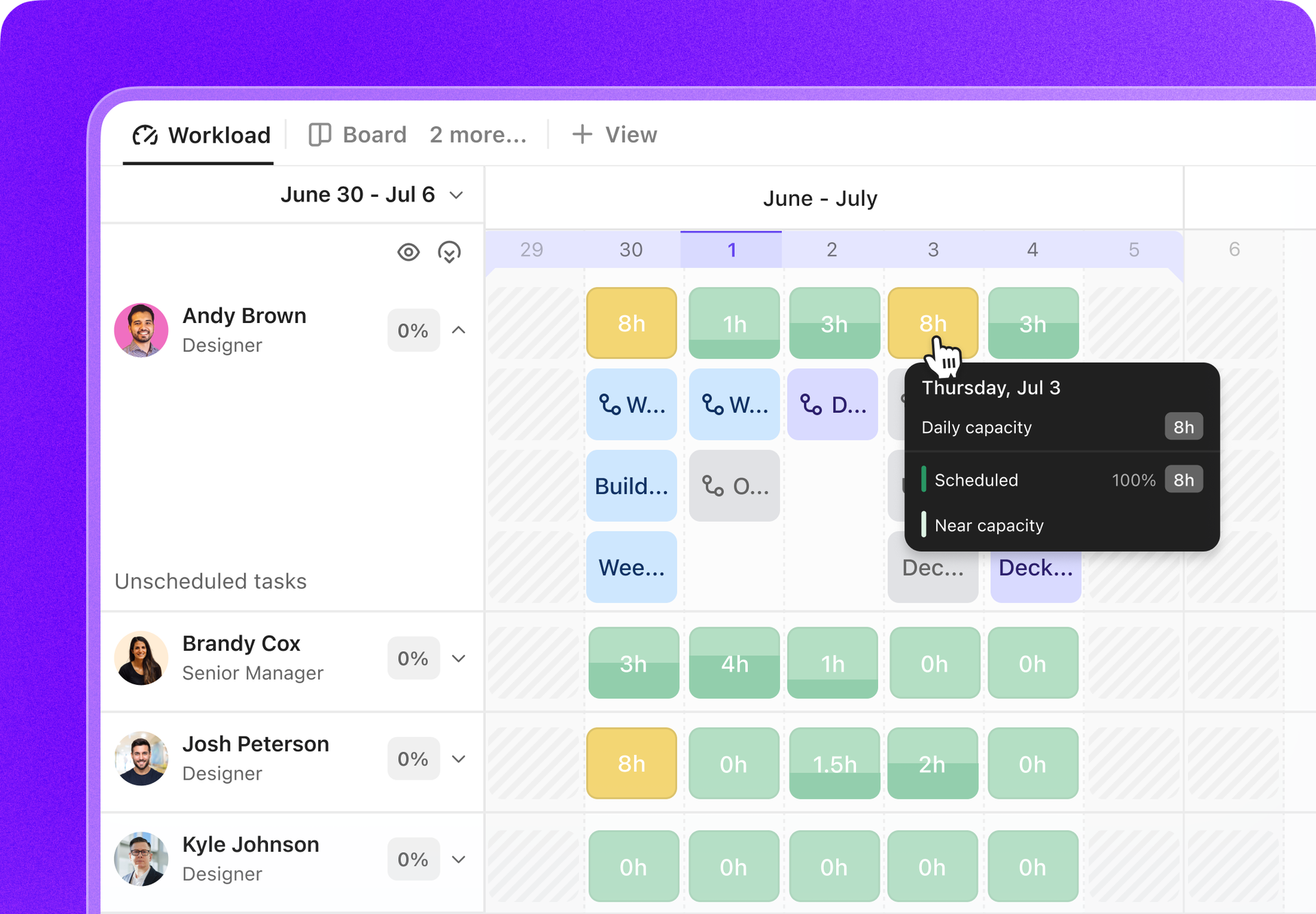1316x914 pixels.
Task: Select day 1 in the date header
Action: 731,250
